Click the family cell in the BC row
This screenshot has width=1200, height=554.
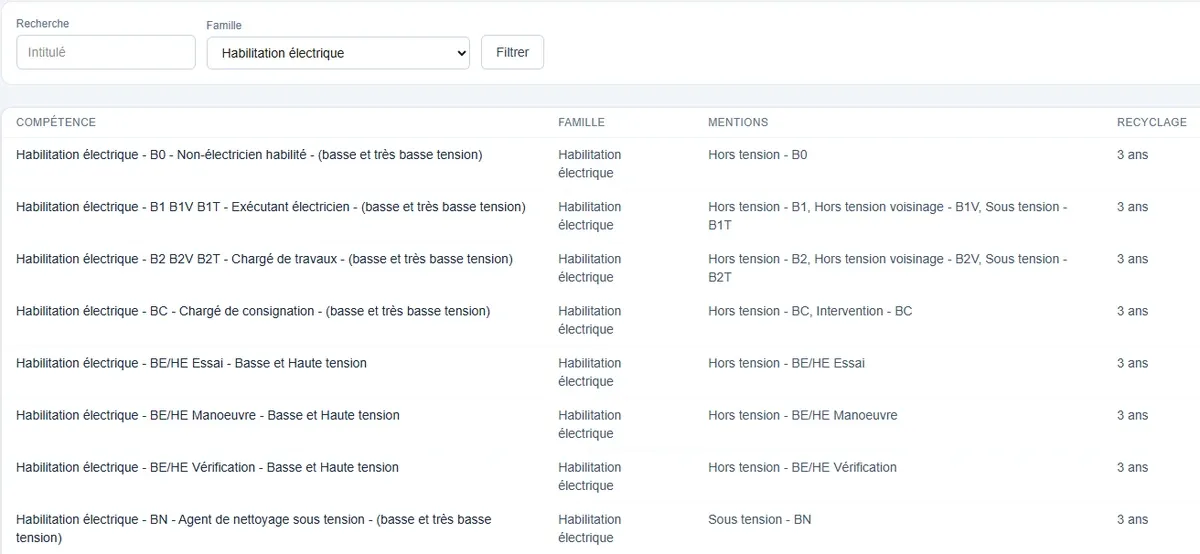click(589, 320)
